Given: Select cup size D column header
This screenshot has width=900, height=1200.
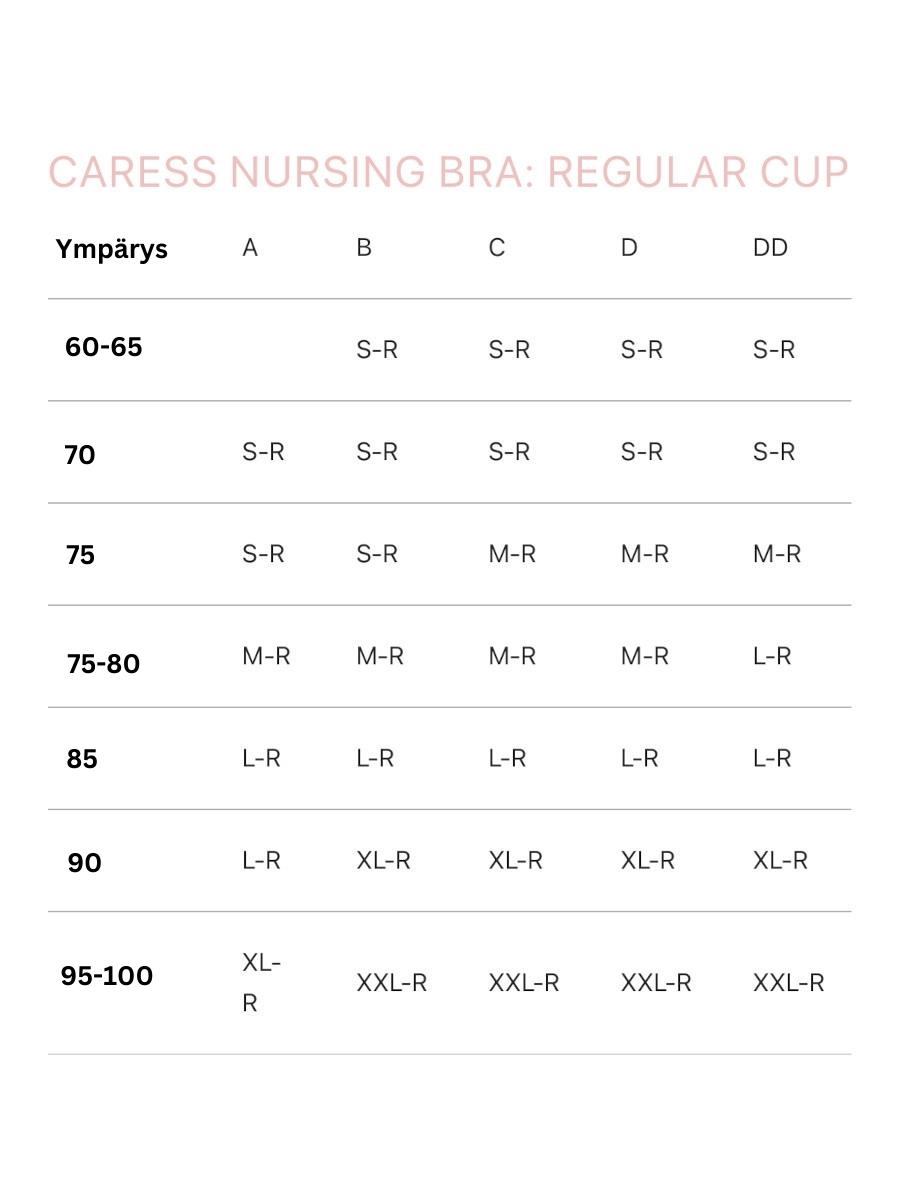Looking at the screenshot, I should pos(629,248).
